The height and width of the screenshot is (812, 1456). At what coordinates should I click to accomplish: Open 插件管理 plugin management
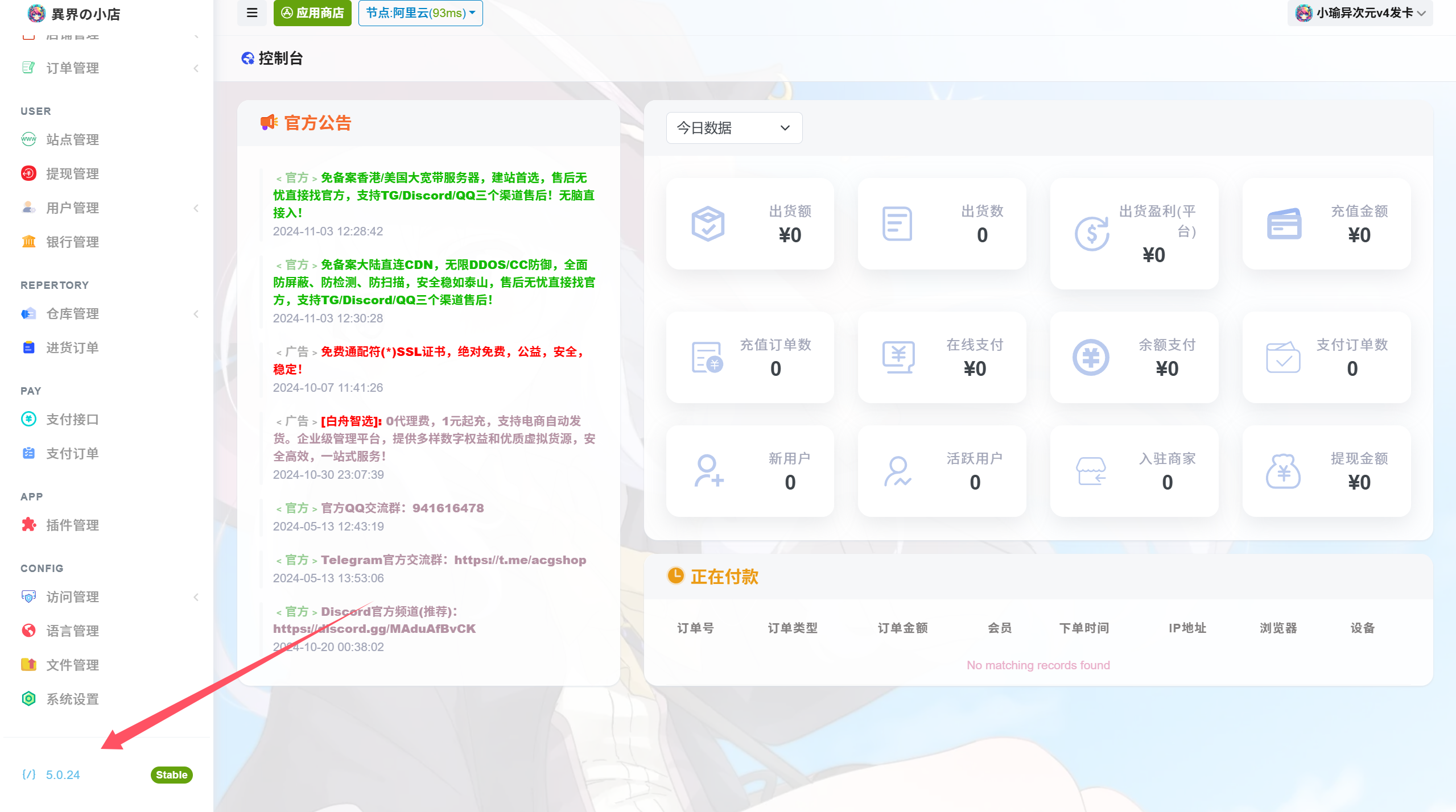point(72,525)
